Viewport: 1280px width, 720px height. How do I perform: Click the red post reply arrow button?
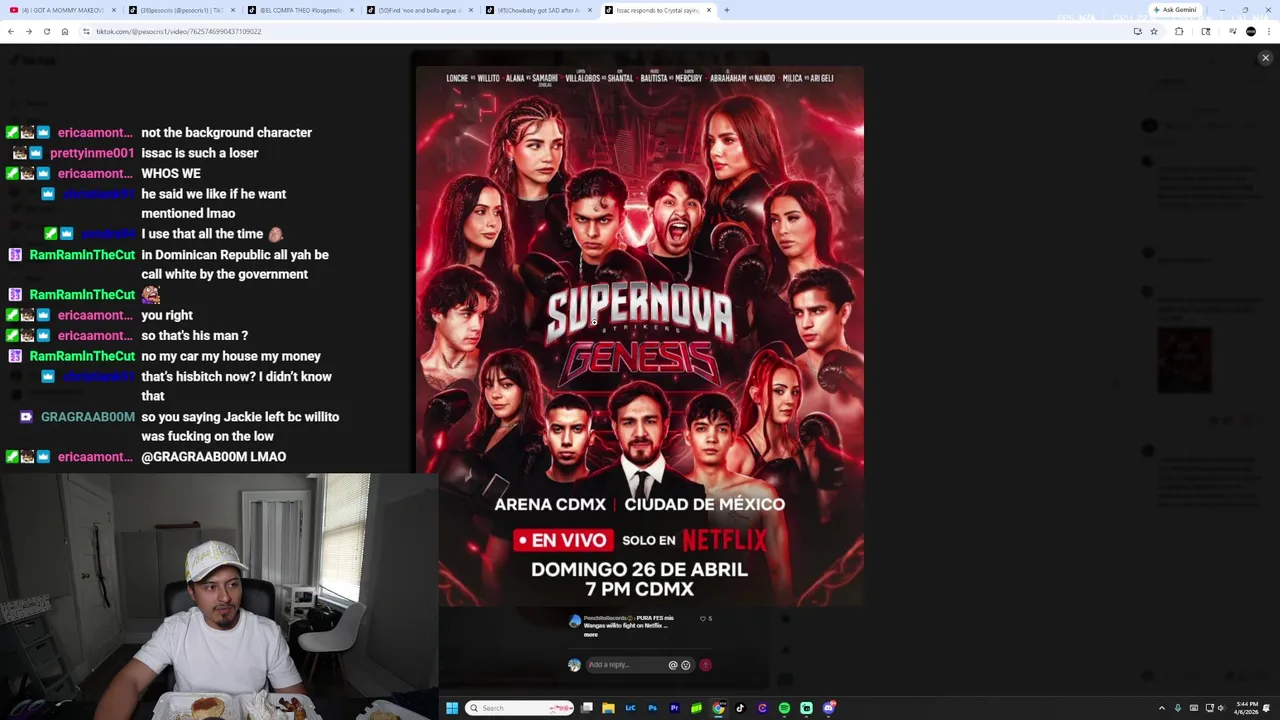pos(705,665)
